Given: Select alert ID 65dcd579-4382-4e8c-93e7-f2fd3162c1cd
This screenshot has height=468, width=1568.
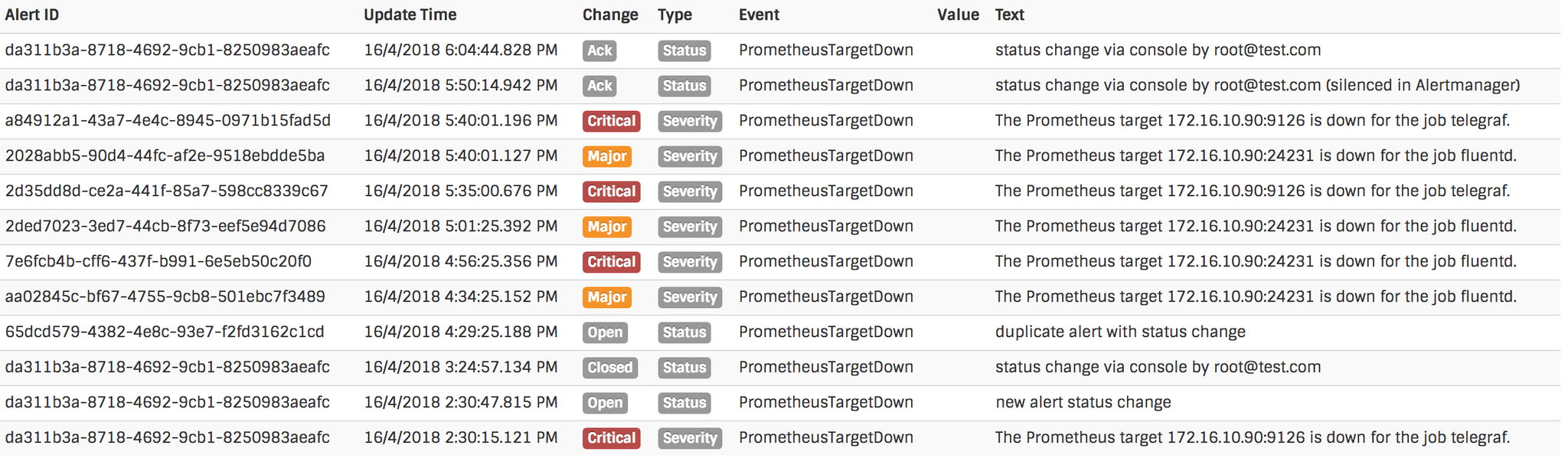Looking at the screenshot, I should tap(165, 332).
